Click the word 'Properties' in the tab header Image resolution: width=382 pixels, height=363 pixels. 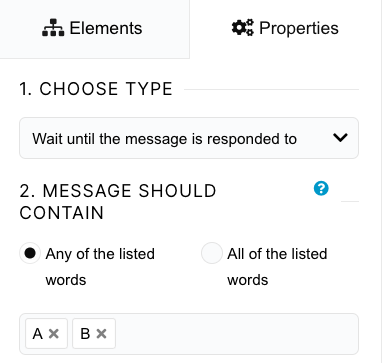(299, 28)
